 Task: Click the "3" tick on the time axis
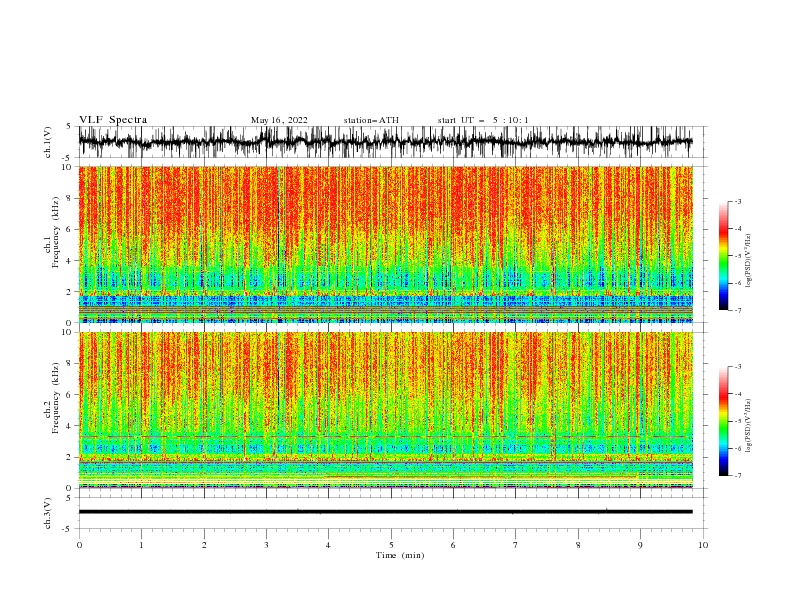point(266,545)
